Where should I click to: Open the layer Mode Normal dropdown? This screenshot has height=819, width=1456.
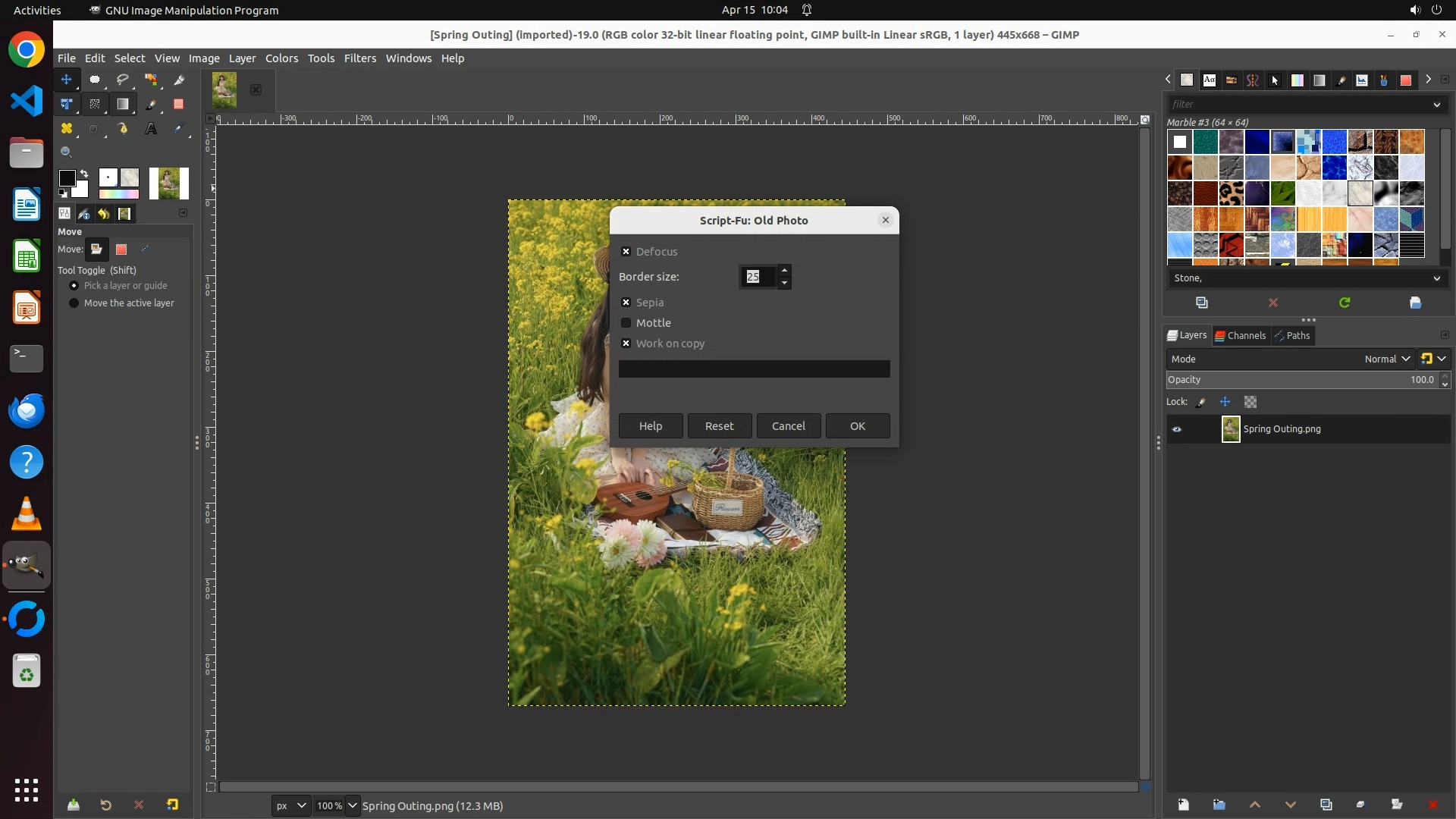[1386, 359]
